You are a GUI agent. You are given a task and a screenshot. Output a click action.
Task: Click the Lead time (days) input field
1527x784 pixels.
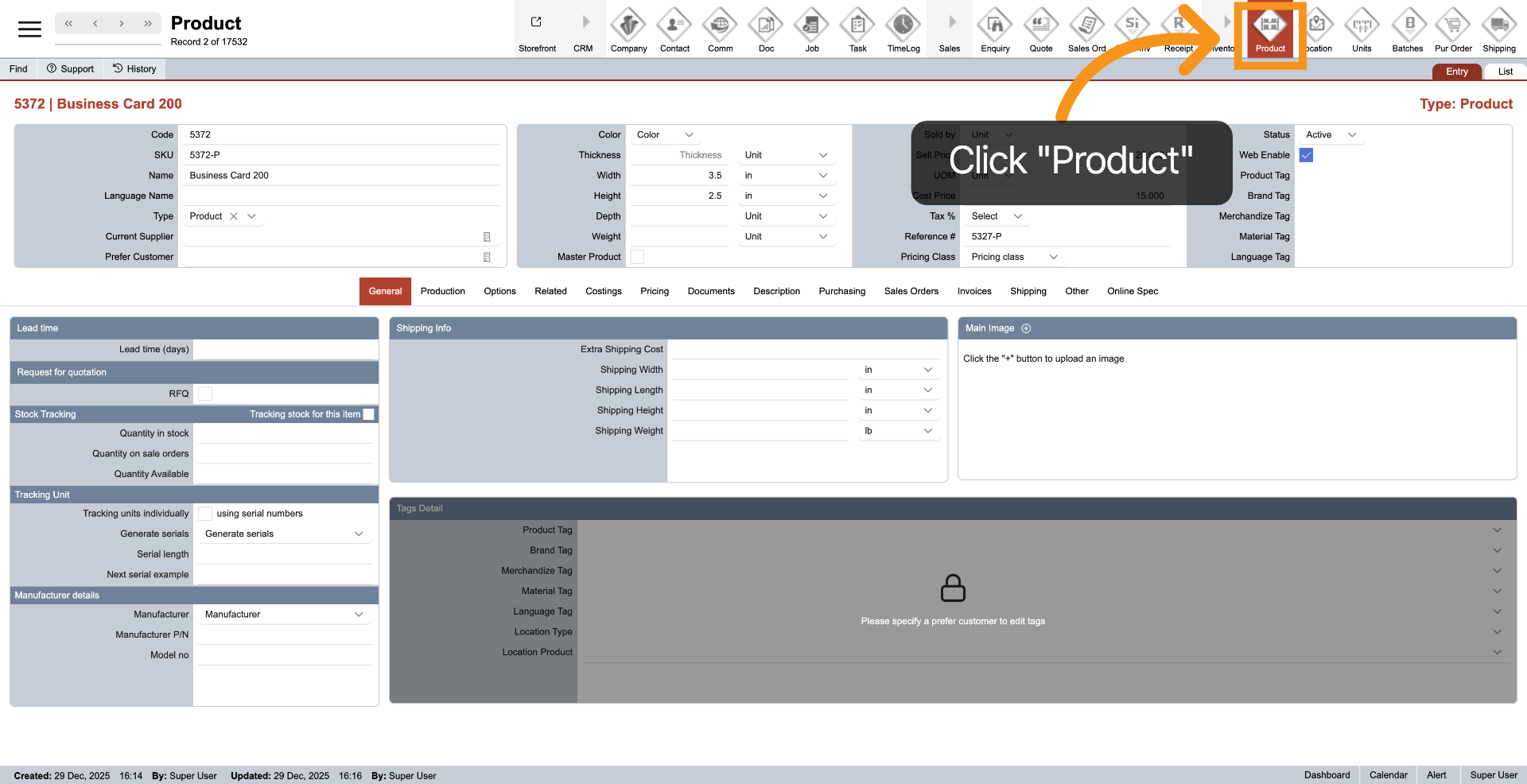coord(285,349)
